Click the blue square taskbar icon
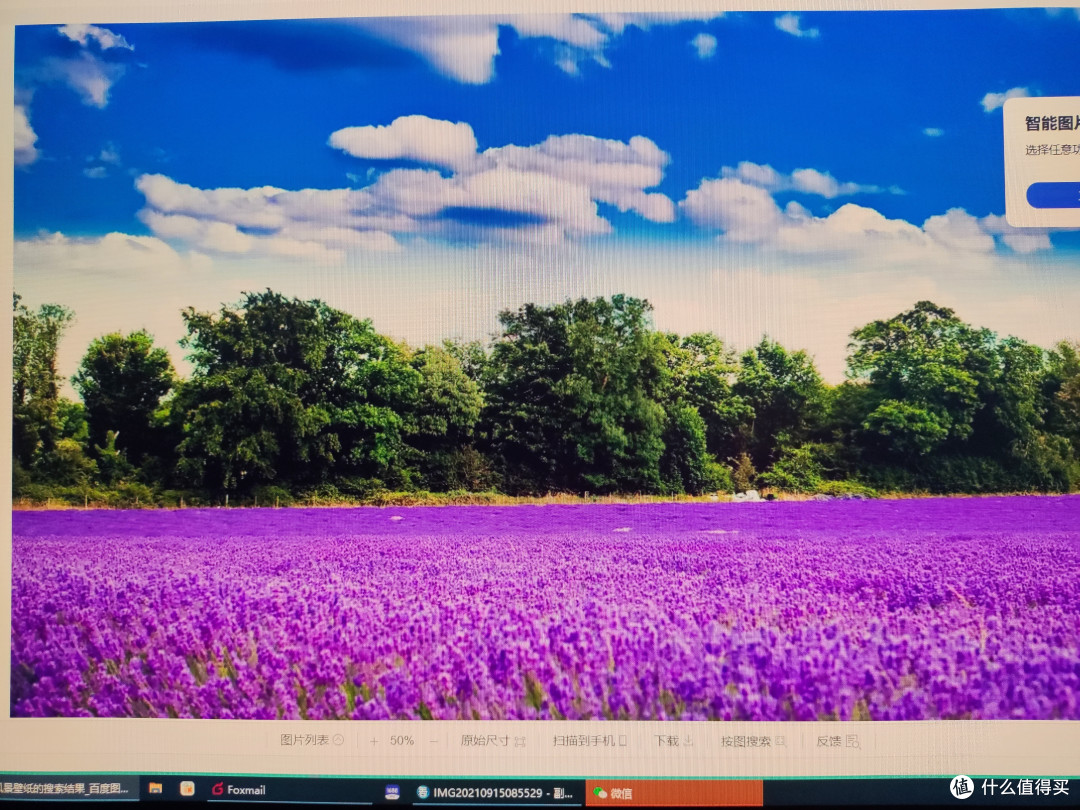The image size is (1080, 810). [x=392, y=792]
